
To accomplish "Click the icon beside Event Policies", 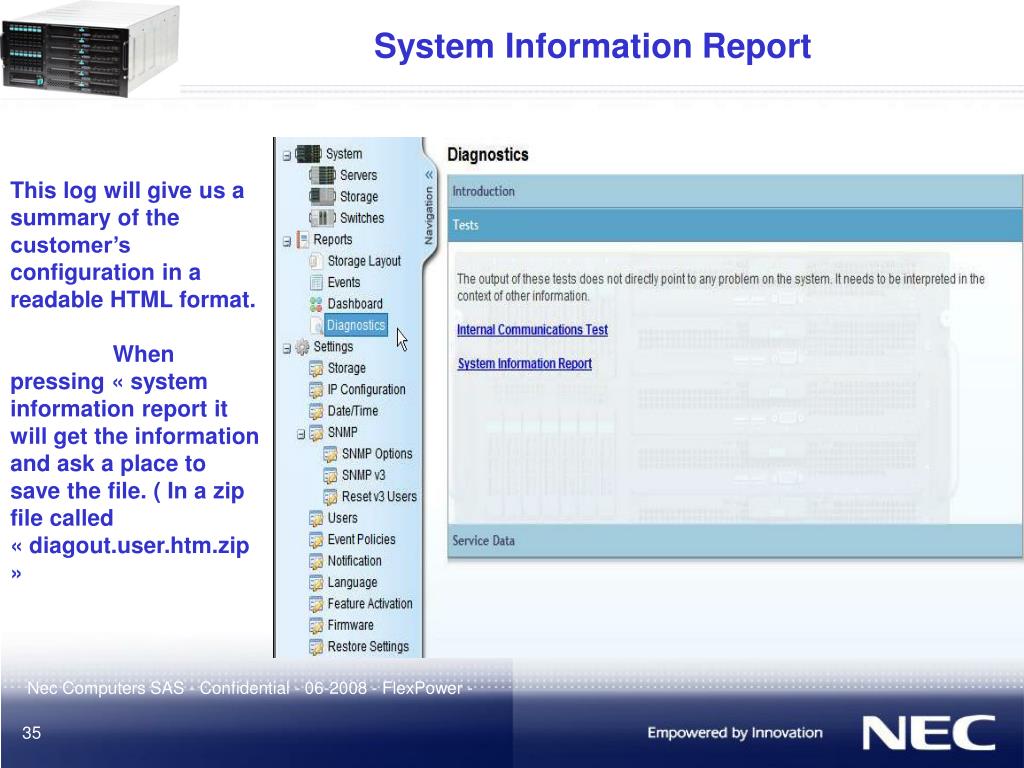I will click(316, 540).
